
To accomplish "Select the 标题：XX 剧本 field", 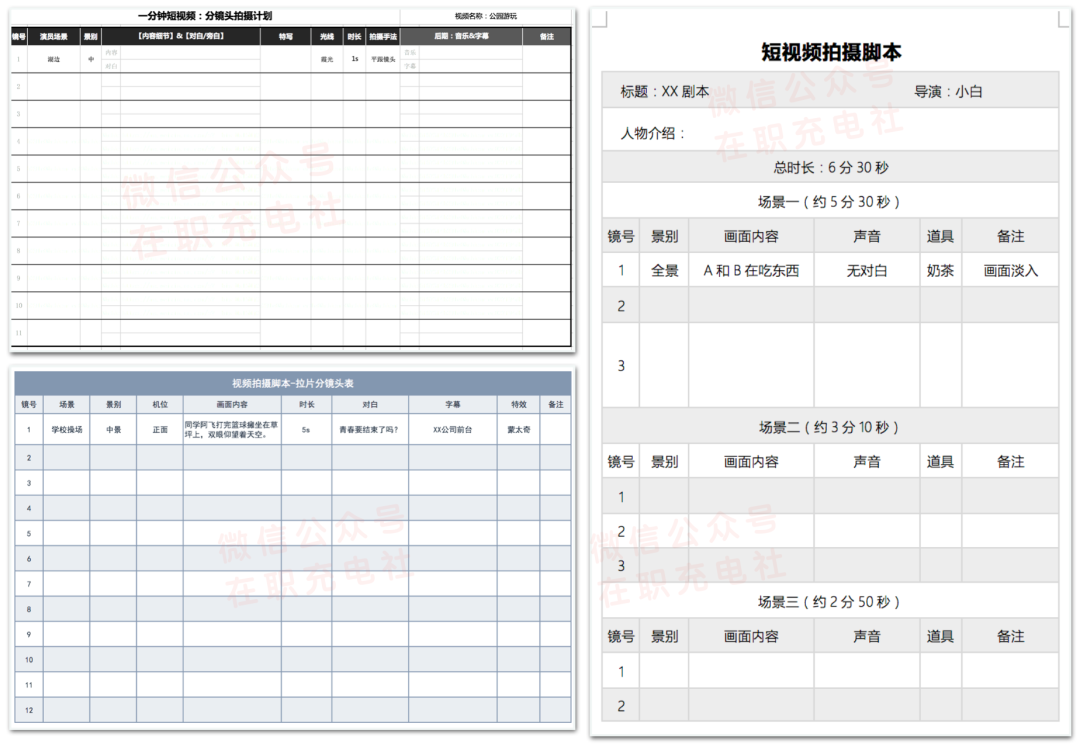I will point(664,91).
